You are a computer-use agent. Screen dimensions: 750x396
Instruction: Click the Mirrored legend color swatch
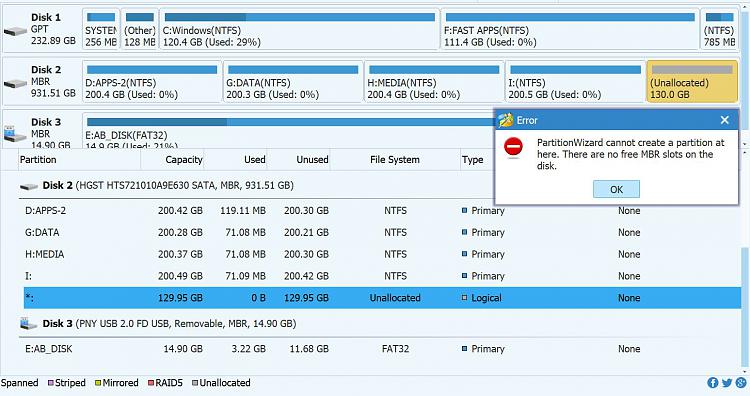(x=98, y=383)
